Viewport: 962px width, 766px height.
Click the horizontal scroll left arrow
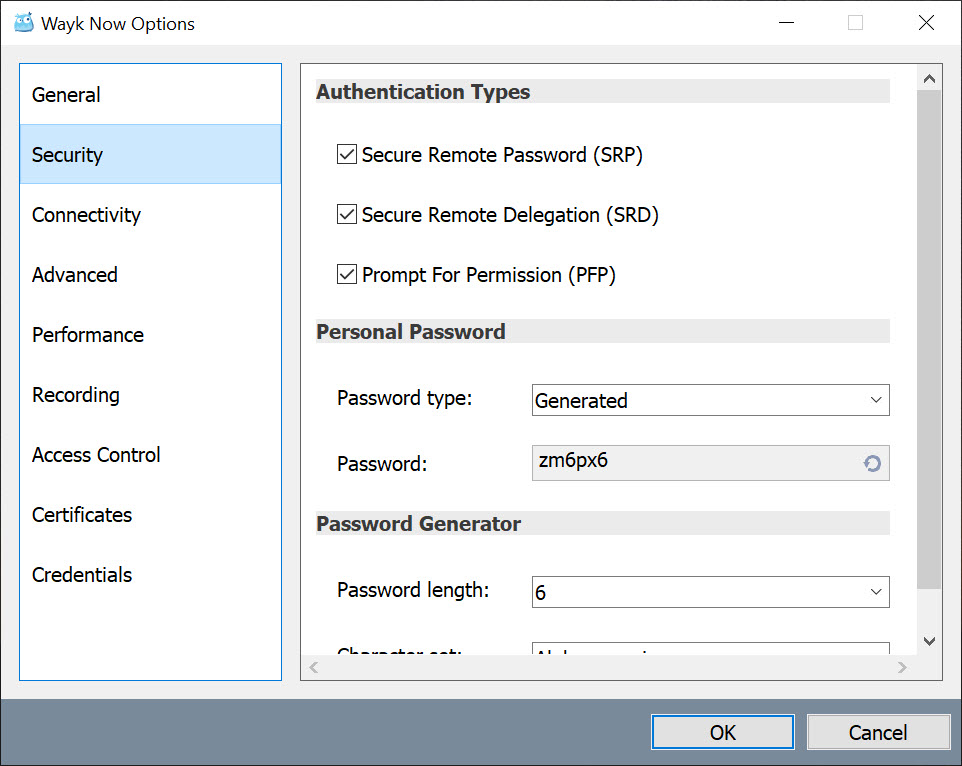point(314,667)
